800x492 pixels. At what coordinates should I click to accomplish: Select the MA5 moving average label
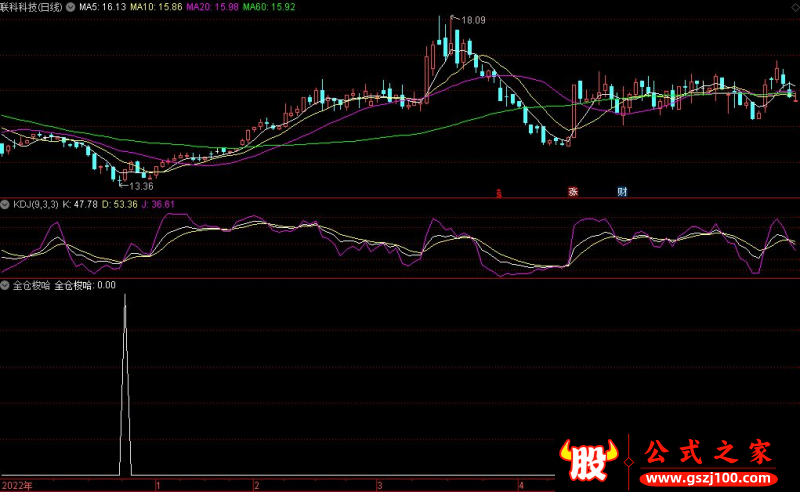(x=102, y=6)
